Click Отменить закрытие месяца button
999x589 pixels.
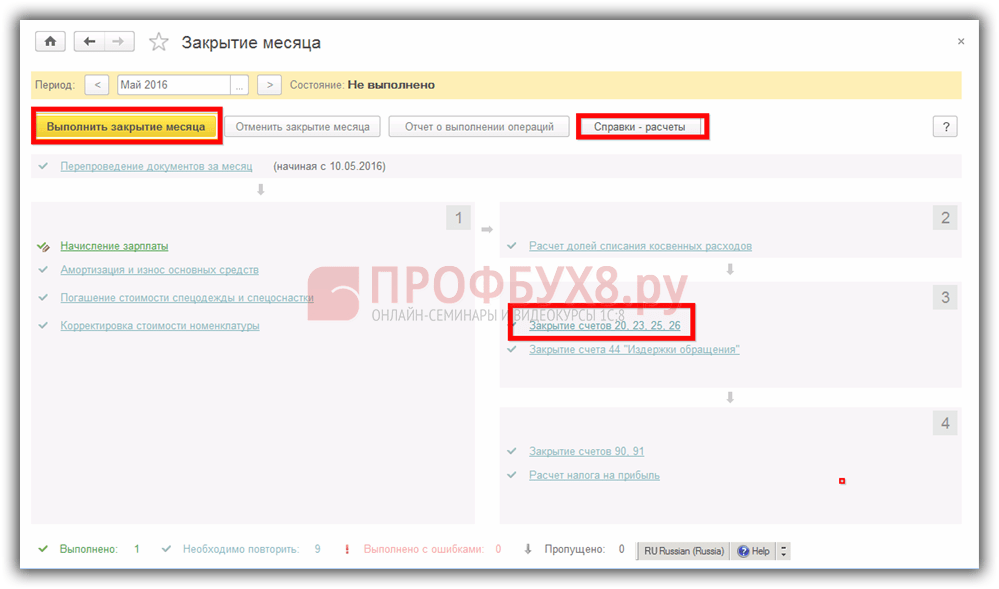tap(303, 126)
